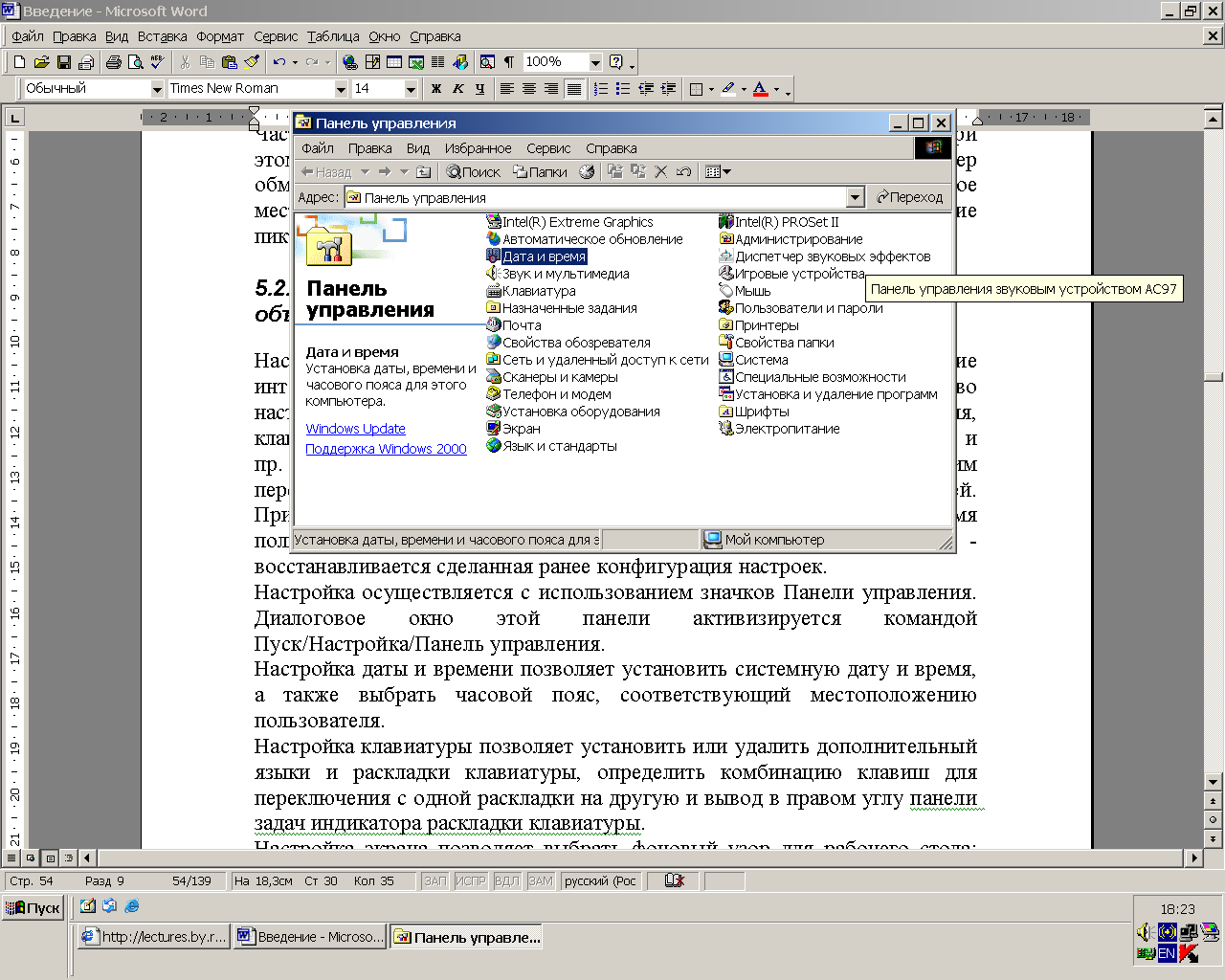
Task: Expand the font name dropdown Times New Roman
Action: coord(340,89)
